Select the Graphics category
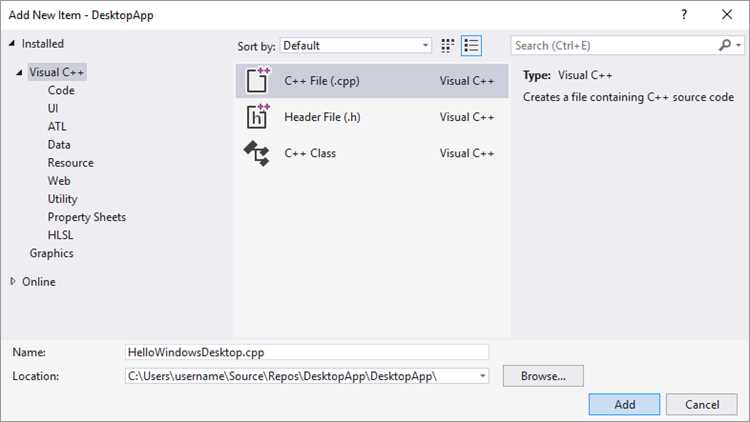The height and width of the screenshot is (422, 750). point(52,254)
